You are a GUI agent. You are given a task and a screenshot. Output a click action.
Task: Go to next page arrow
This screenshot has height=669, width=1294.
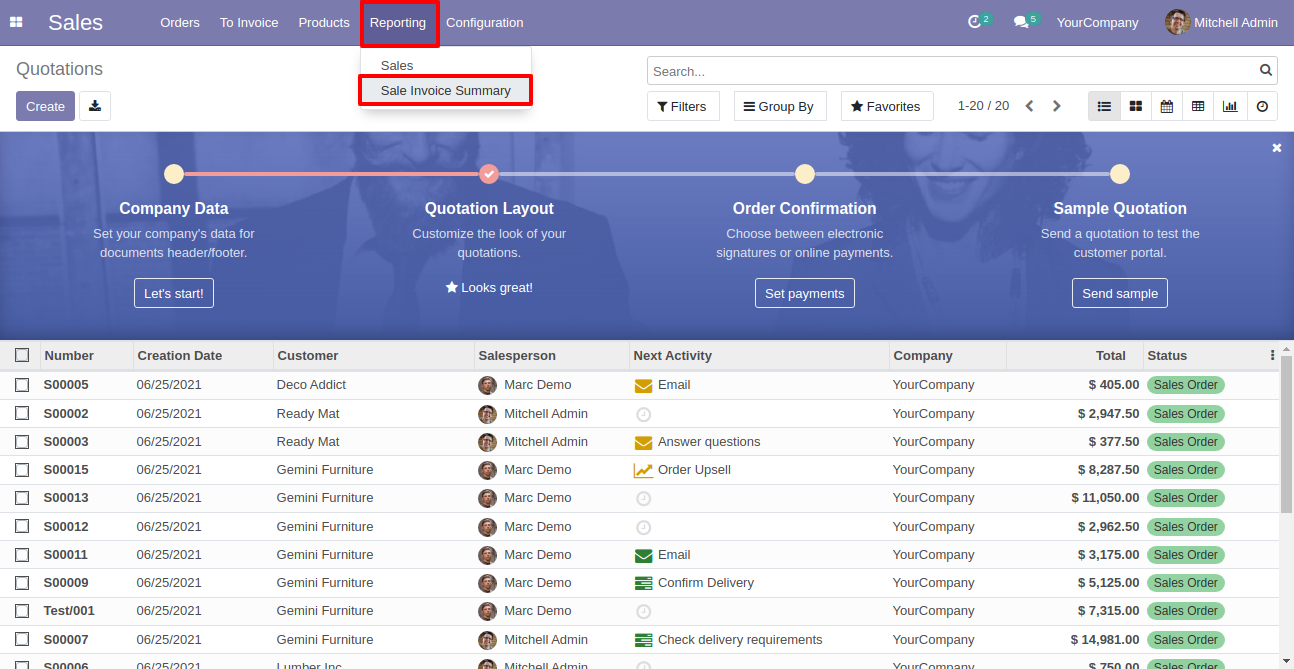click(x=1056, y=106)
